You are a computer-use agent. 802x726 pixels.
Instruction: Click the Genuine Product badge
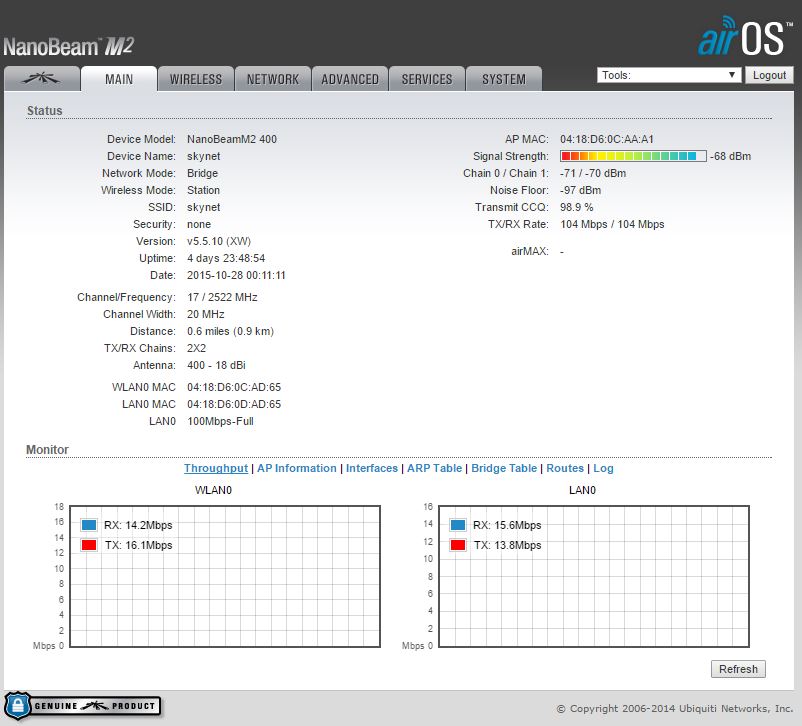[x=82, y=705]
